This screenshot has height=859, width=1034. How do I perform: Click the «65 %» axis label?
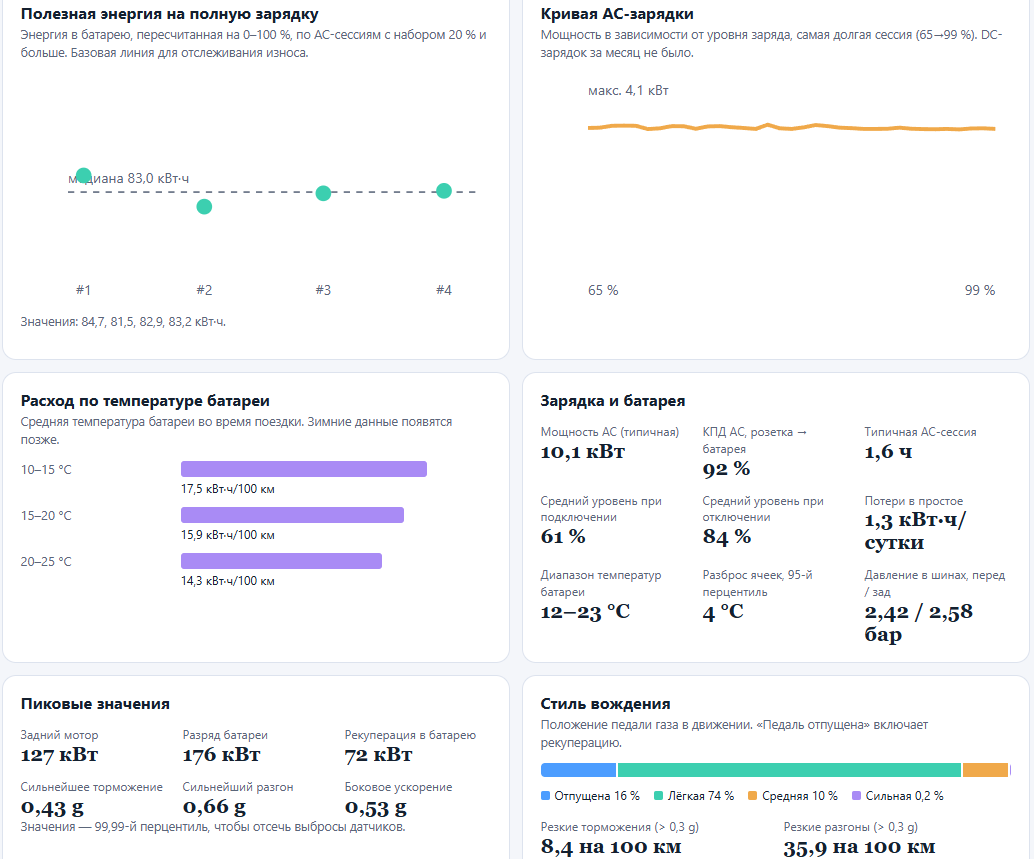pyautogui.click(x=603, y=290)
